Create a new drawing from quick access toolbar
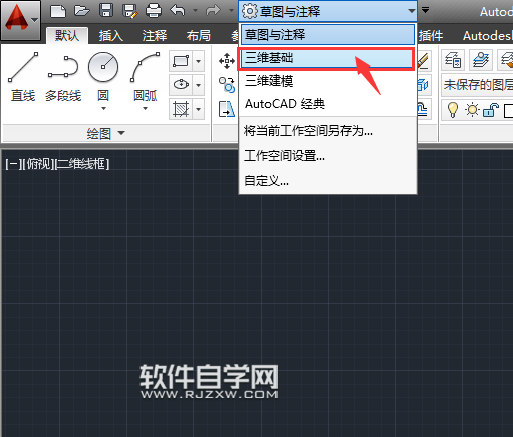Image resolution: width=513 pixels, height=437 pixels. [x=58, y=11]
